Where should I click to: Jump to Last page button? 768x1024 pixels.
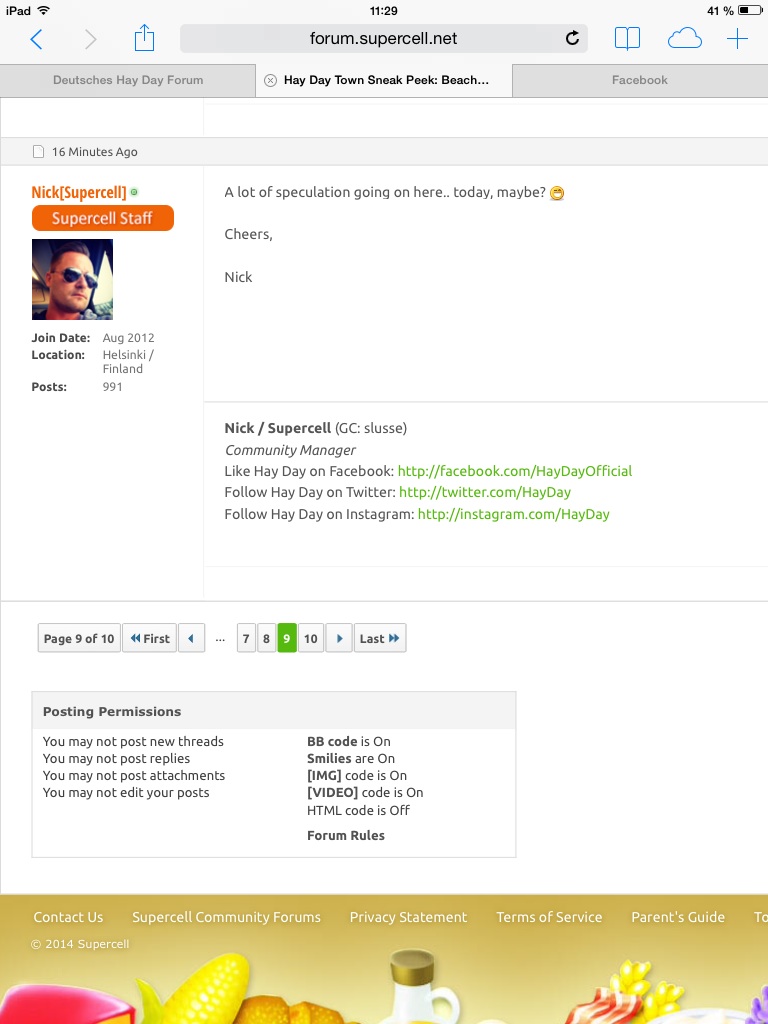click(380, 638)
